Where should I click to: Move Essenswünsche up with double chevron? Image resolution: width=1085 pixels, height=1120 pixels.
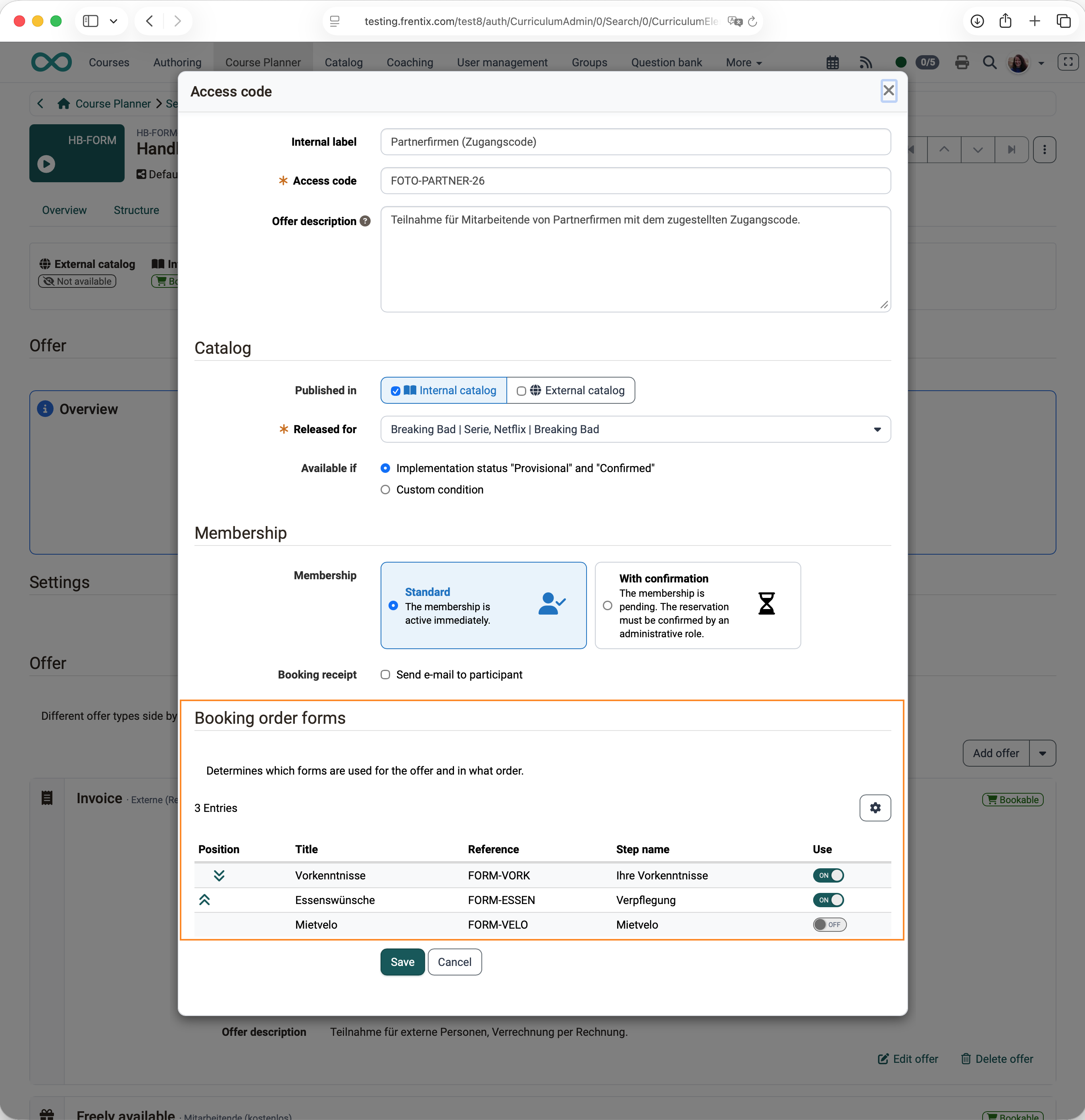[x=204, y=899]
